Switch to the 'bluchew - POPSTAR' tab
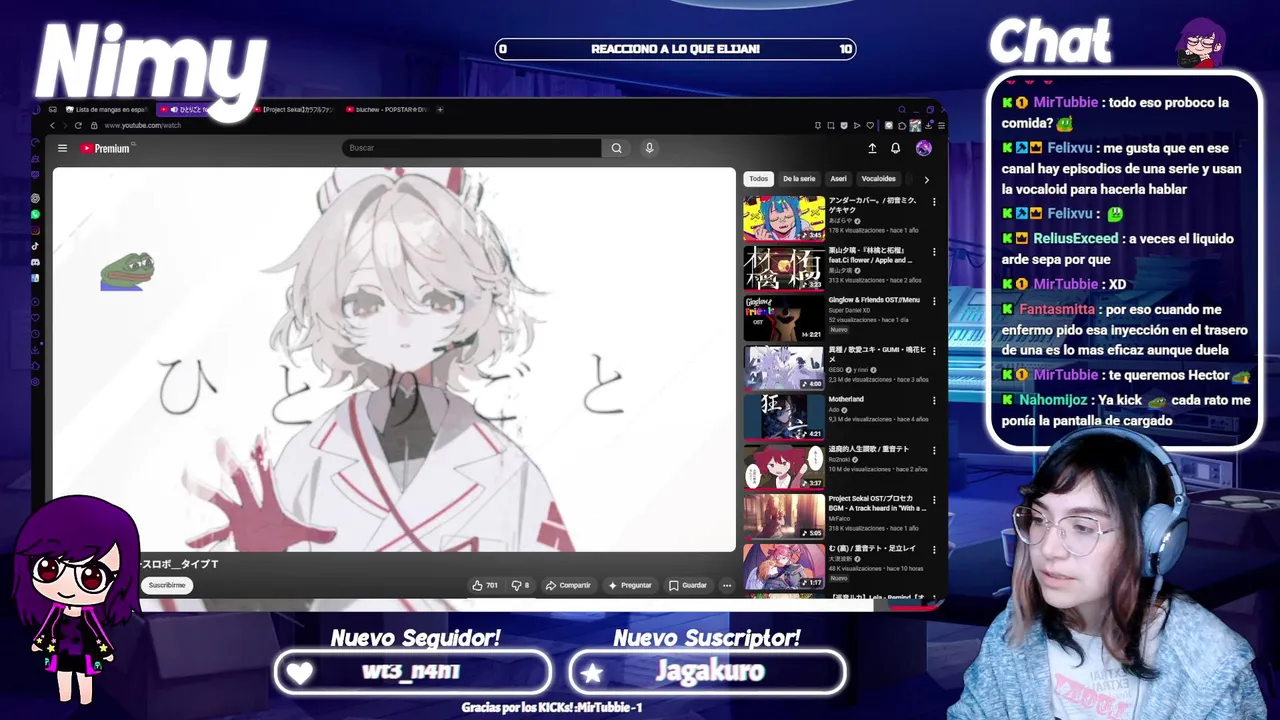This screenshot has width=1280, height=720. click(386, 109)
